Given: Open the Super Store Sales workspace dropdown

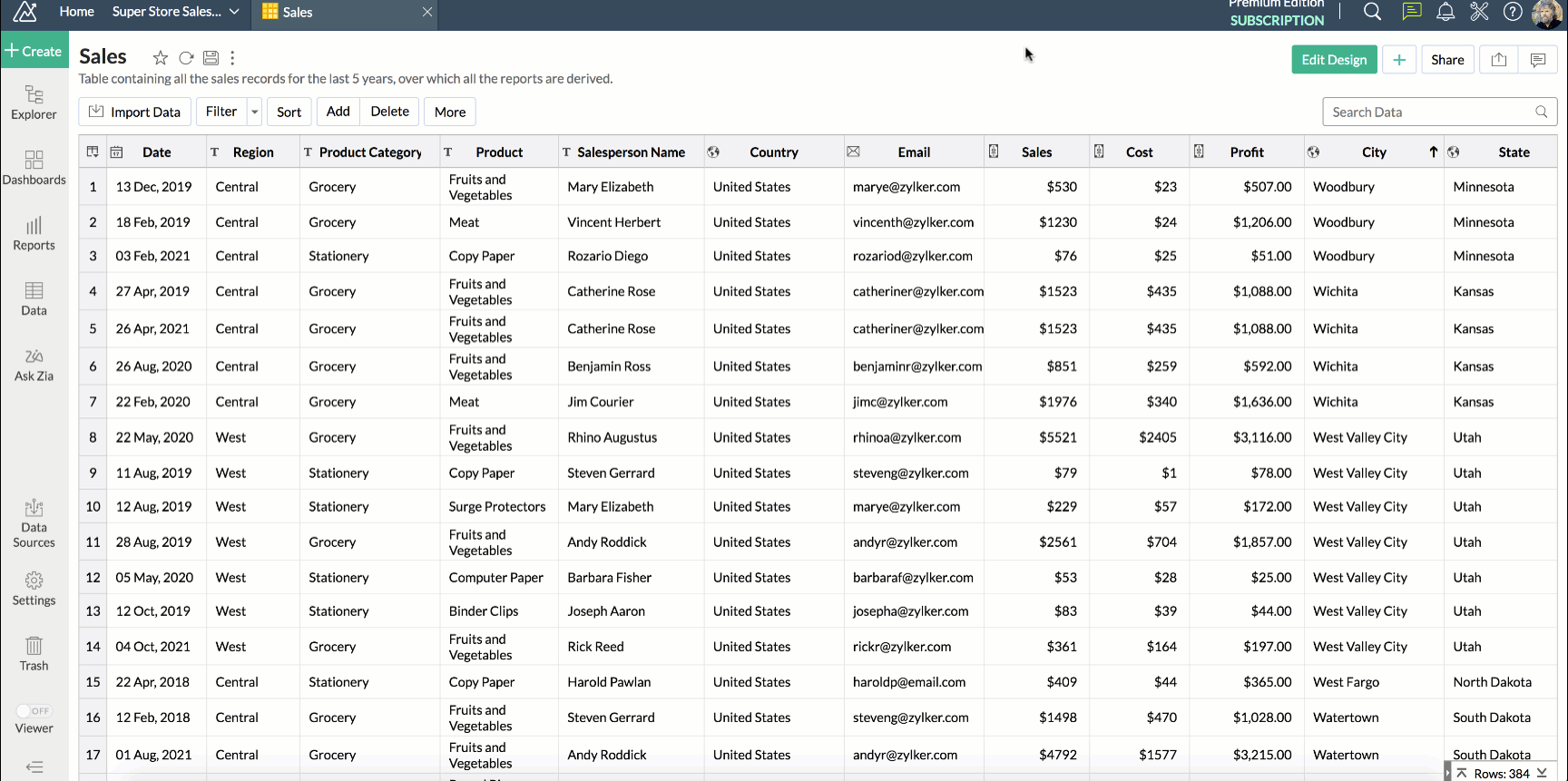Looking at the screenshot, I should (x=234, y=12).
